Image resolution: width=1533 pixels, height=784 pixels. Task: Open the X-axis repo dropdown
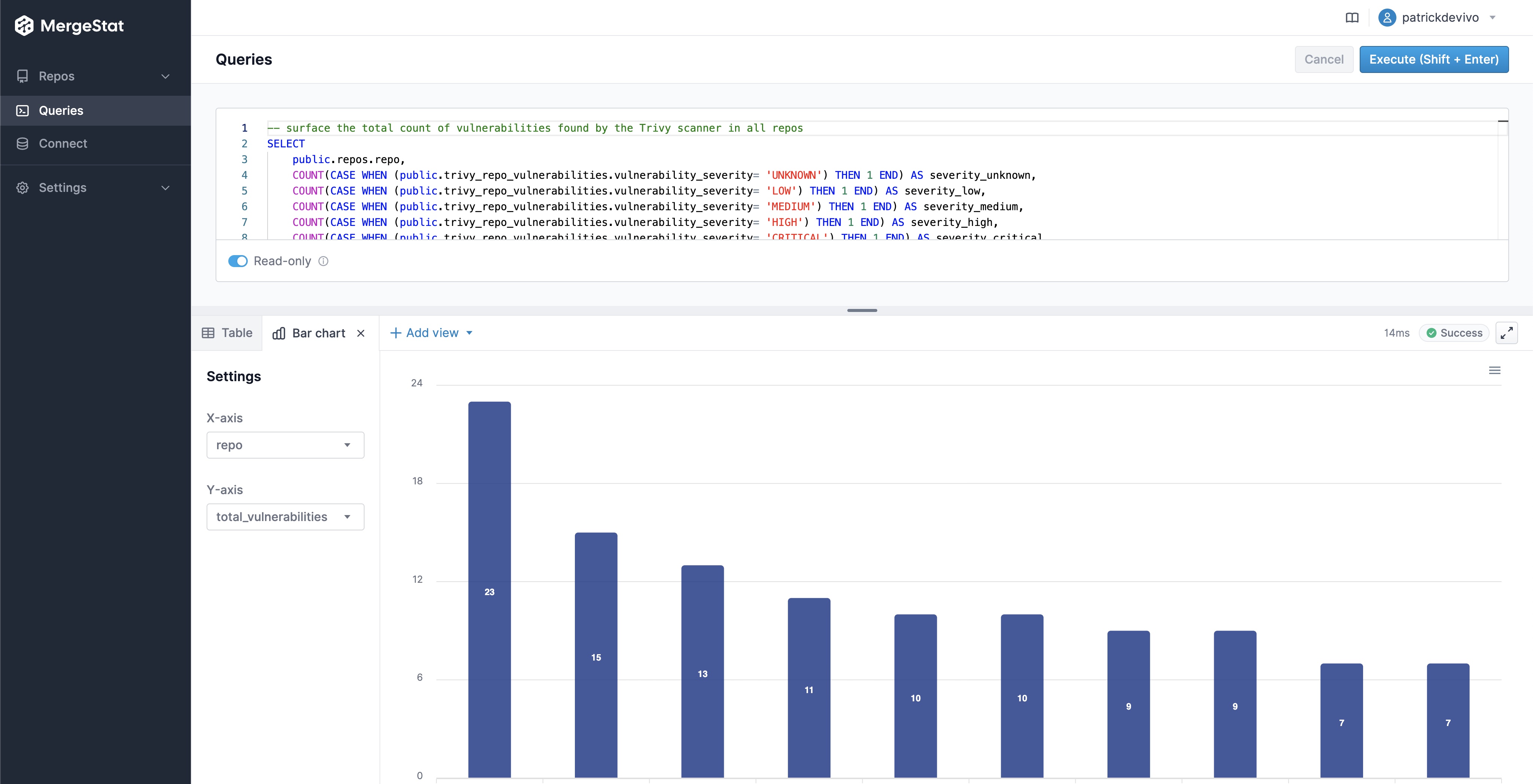[x=285, y=445]
